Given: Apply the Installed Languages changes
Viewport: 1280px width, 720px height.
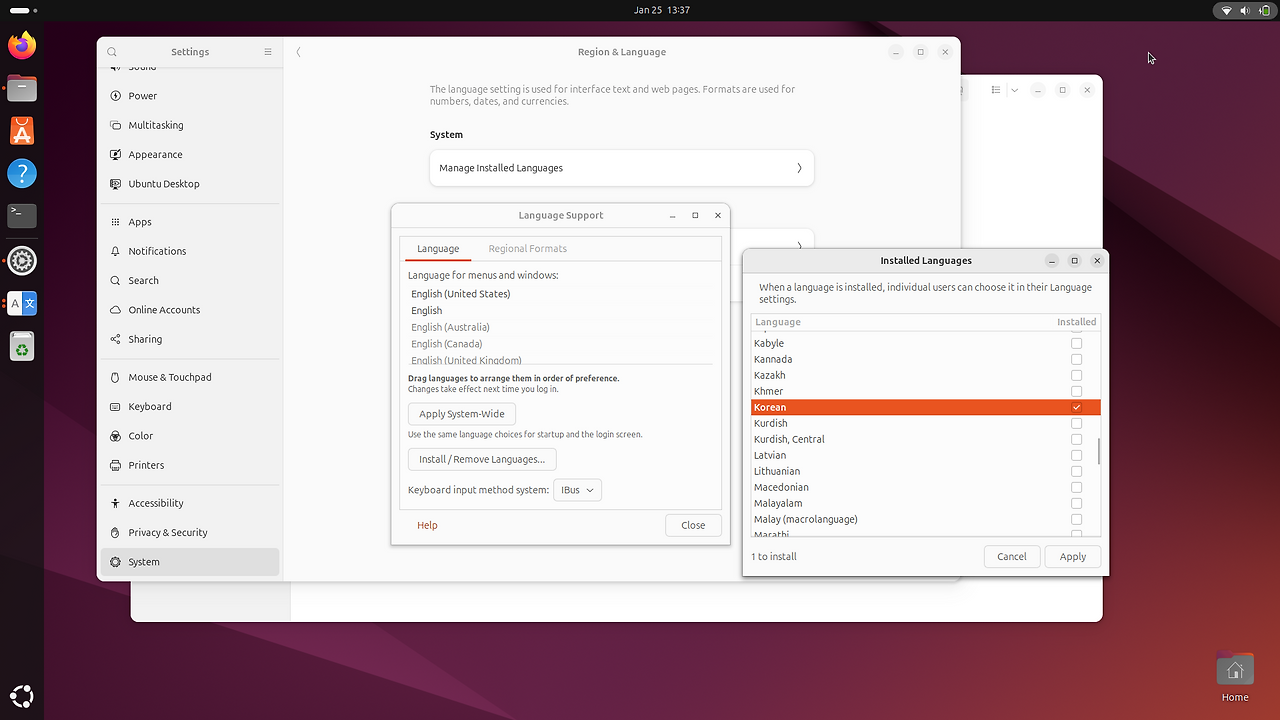Looking at the screenshot, I should [1073, 556].
